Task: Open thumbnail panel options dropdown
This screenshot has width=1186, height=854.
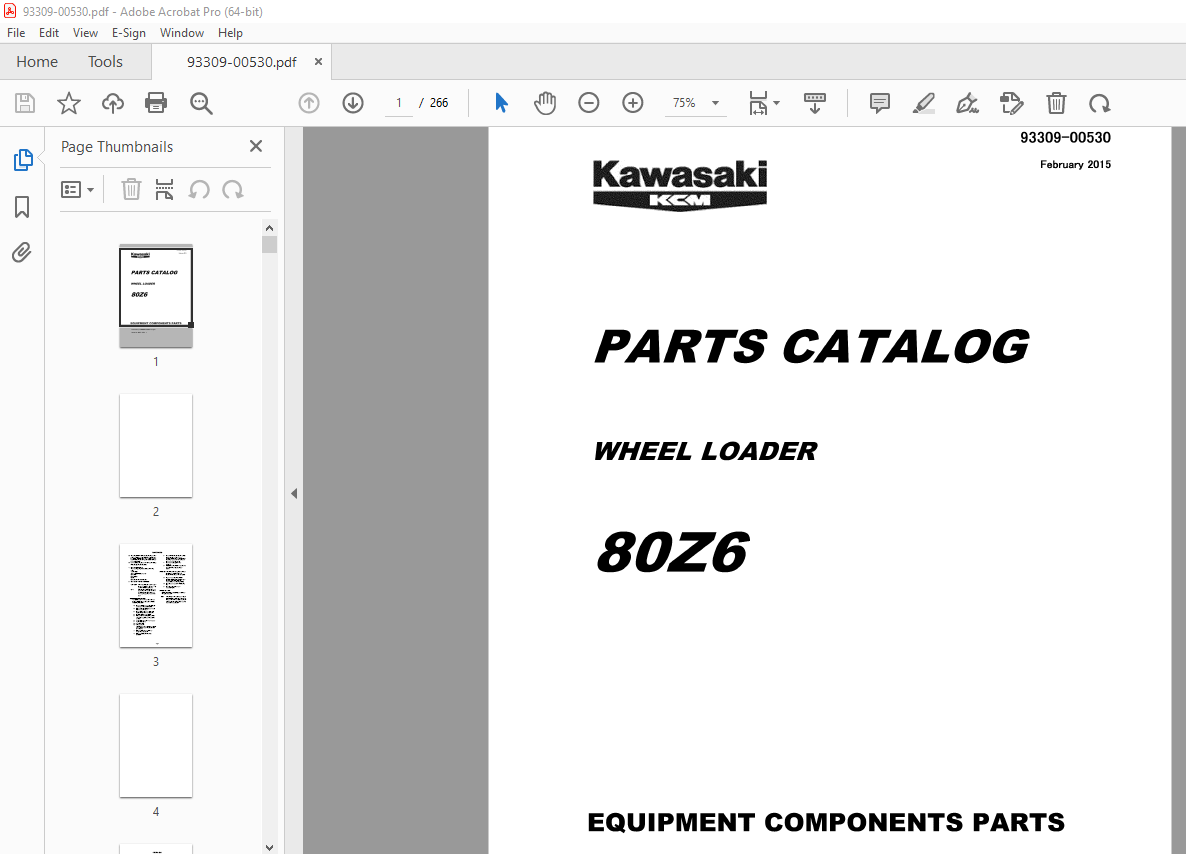Action: pos(77,189)
